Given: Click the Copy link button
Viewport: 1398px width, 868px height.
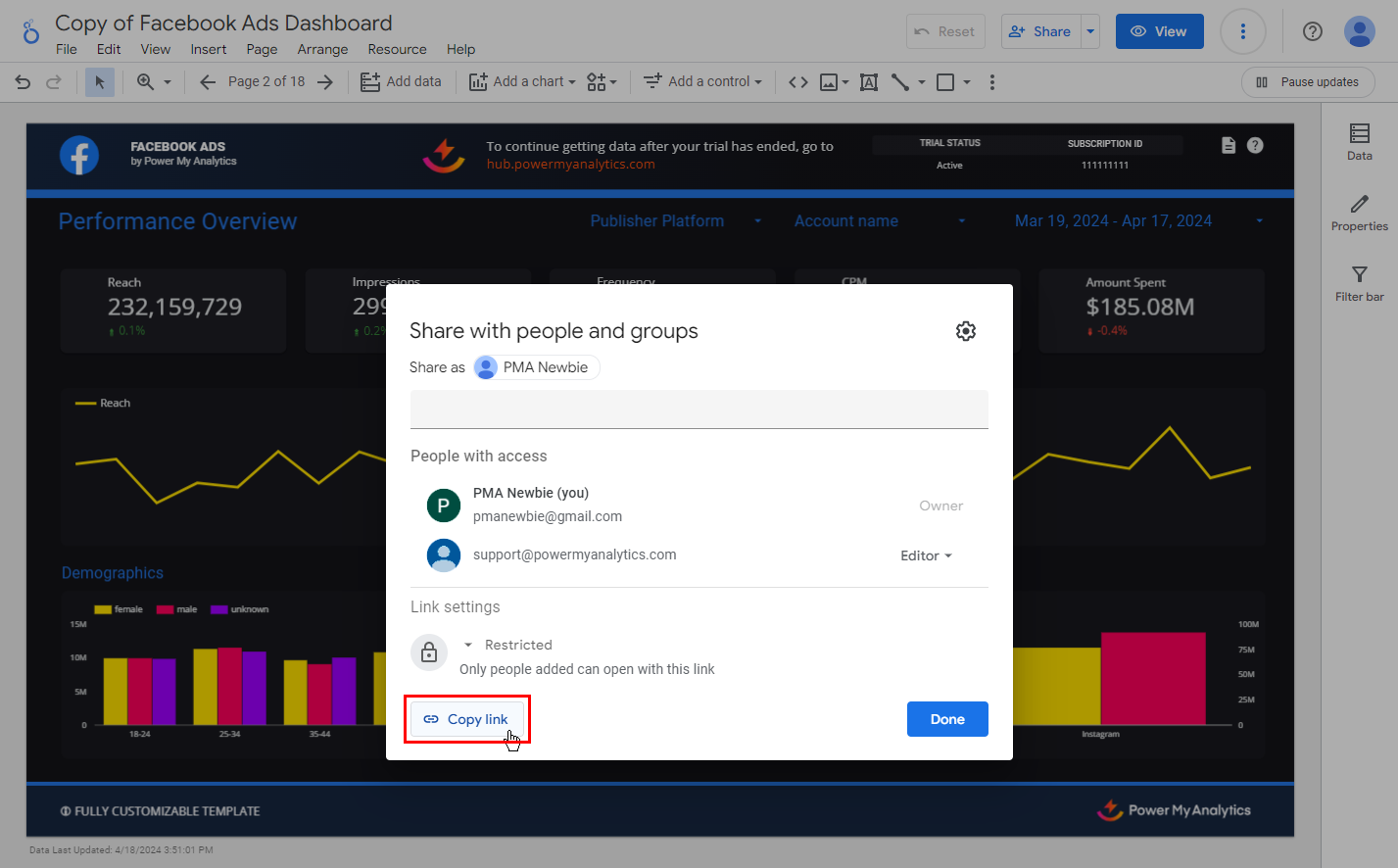Looking at the screenshot, I should pos(466,719).
